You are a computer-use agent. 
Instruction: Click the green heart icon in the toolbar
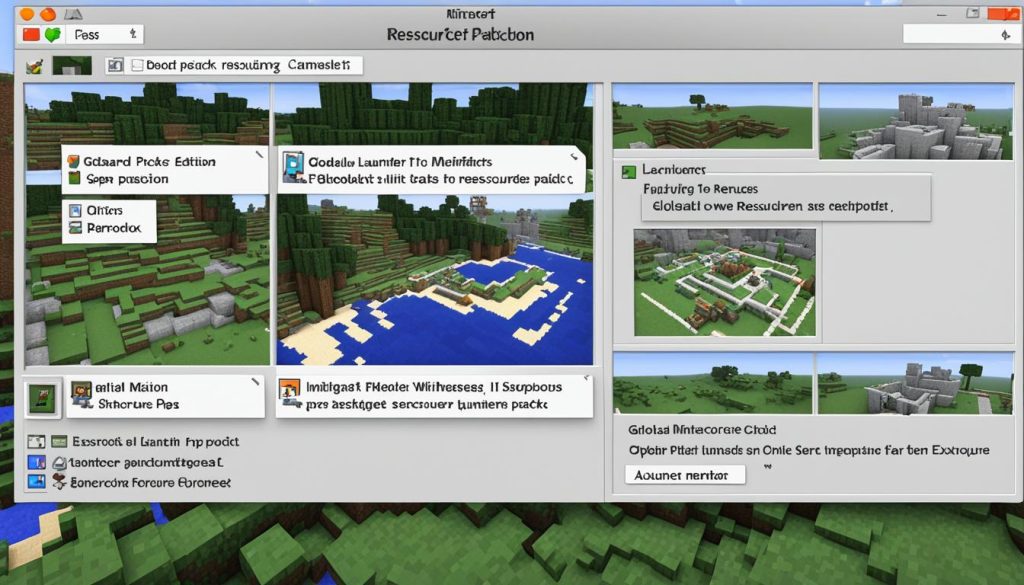[52, 33]
